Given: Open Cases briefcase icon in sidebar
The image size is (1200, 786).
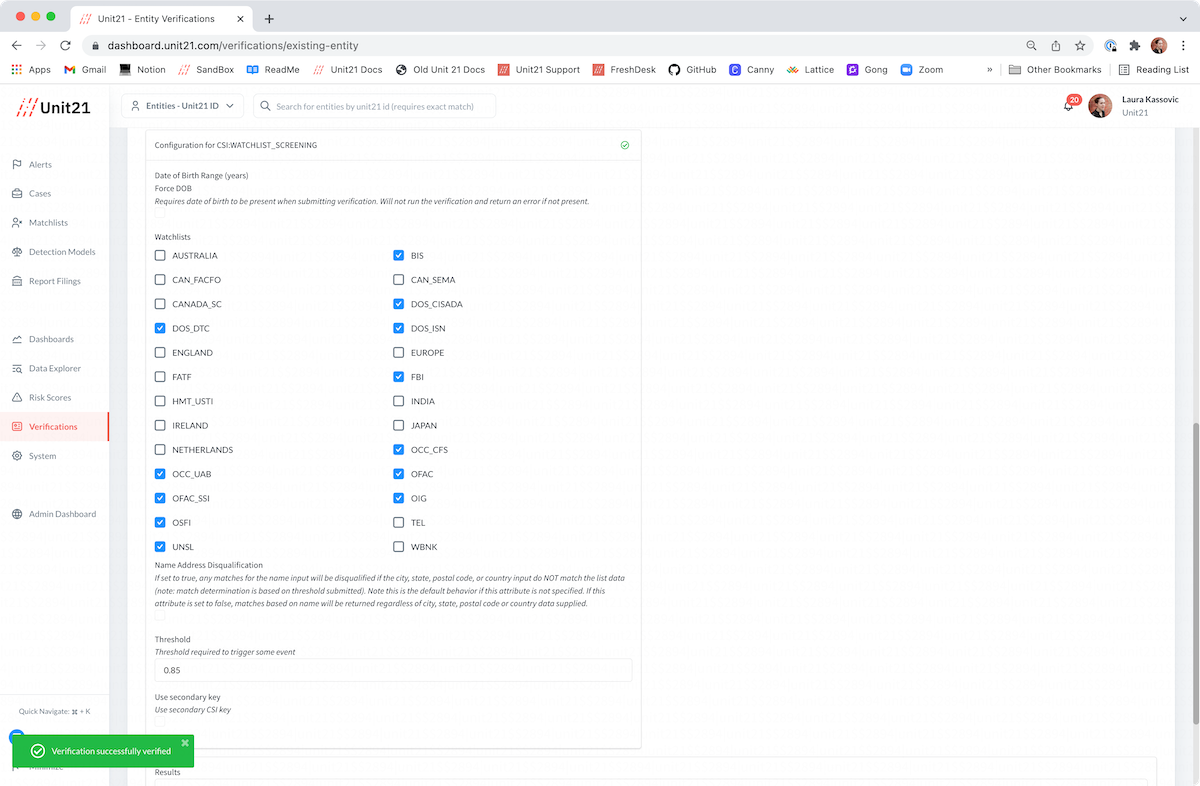Looking at the screenshot, I should pos(17,193).
